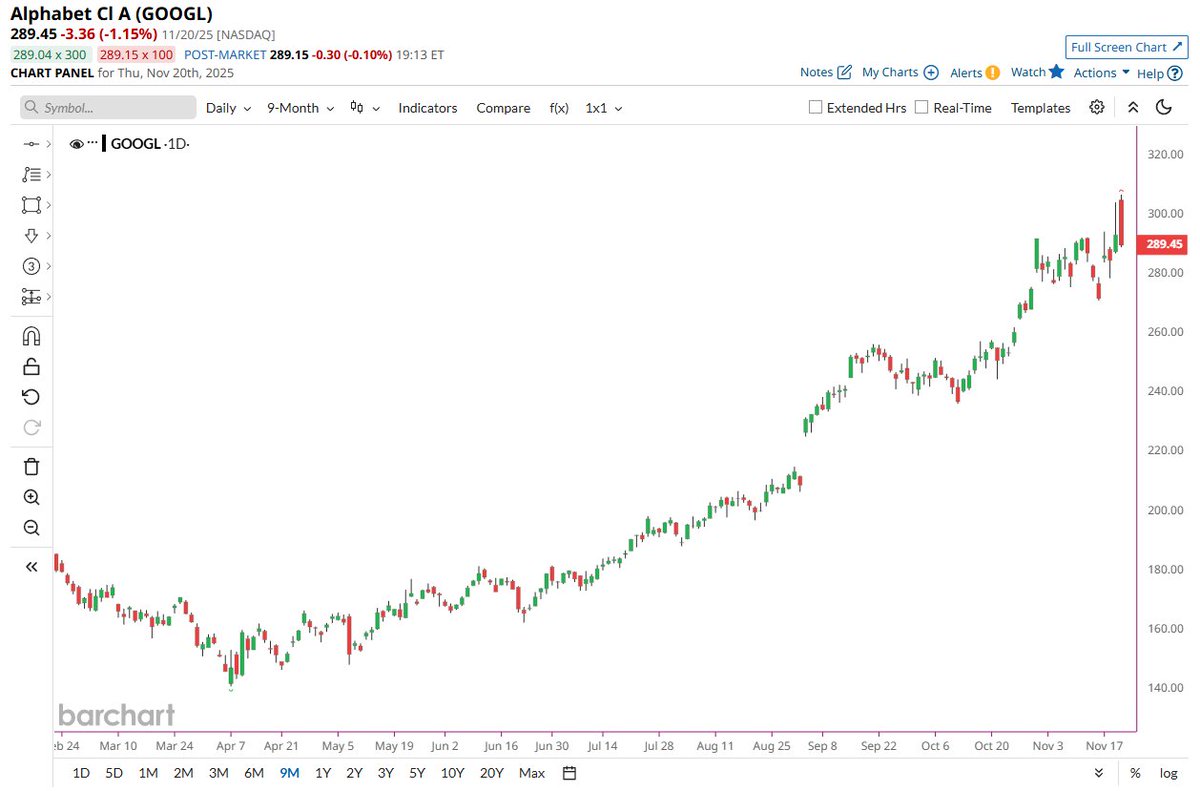
Task: Add GOOGL to Watch list
Action: click(1037, 72)
